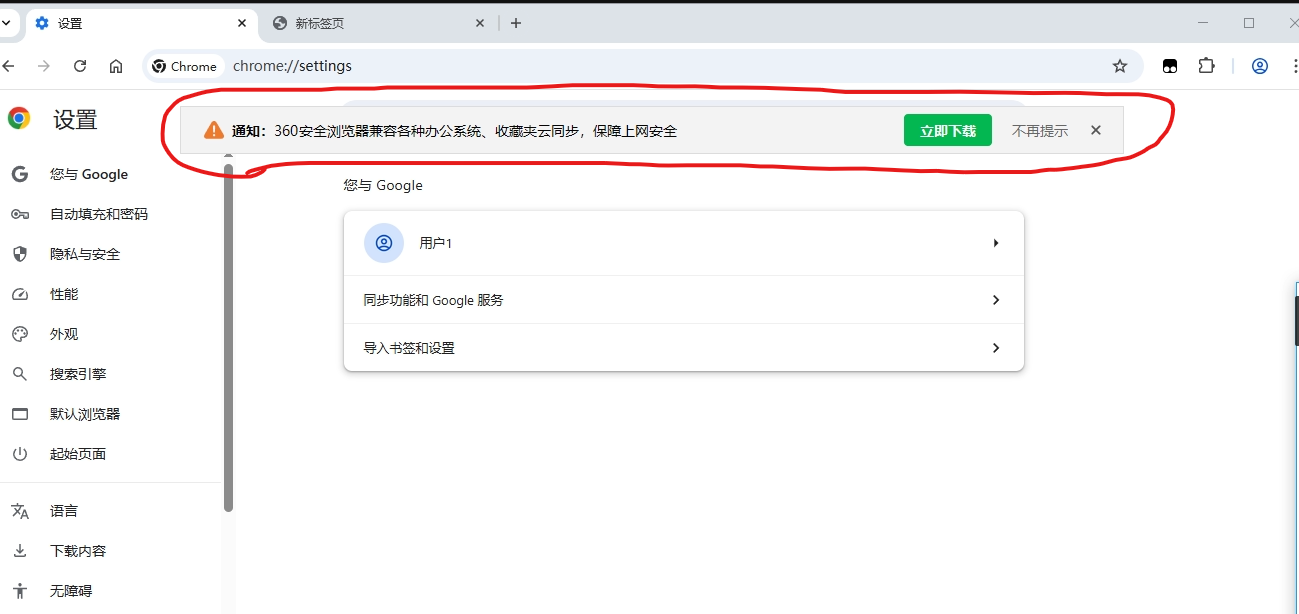1299x614 pixels.
Task: Click the translate icon for 语言
Action: [20, 511]
